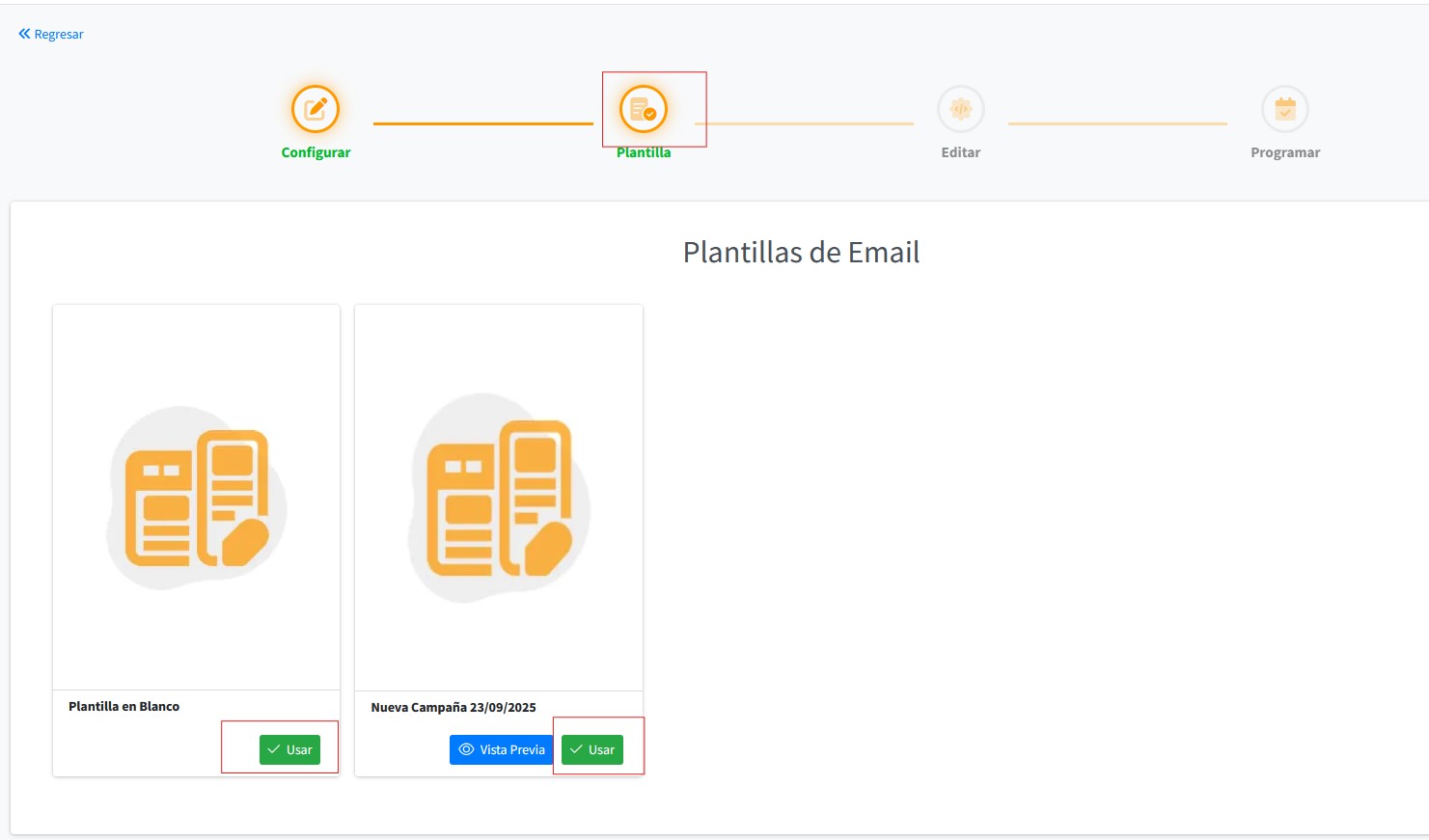
Task: Click checkmark icon on Plantilla en Blanco's Usar
Action: (x=274, y=749)
